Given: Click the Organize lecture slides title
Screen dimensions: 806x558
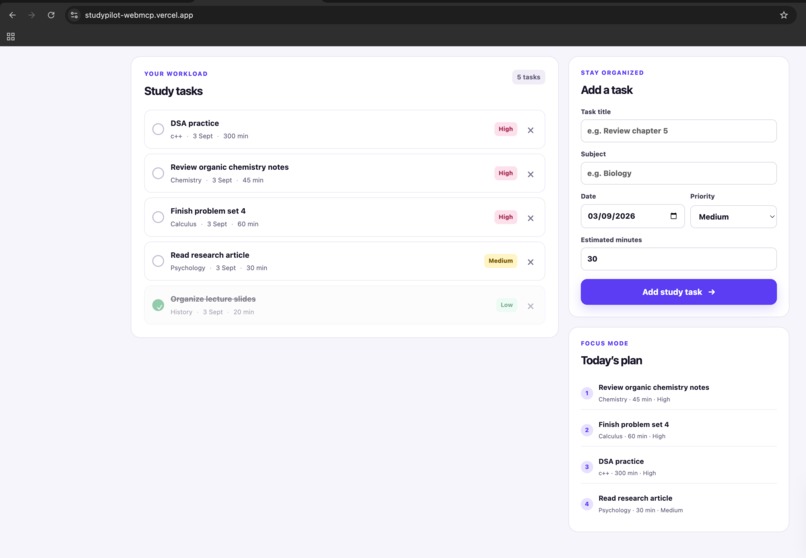Looking at the screenshot, I should tap(213, 299).
